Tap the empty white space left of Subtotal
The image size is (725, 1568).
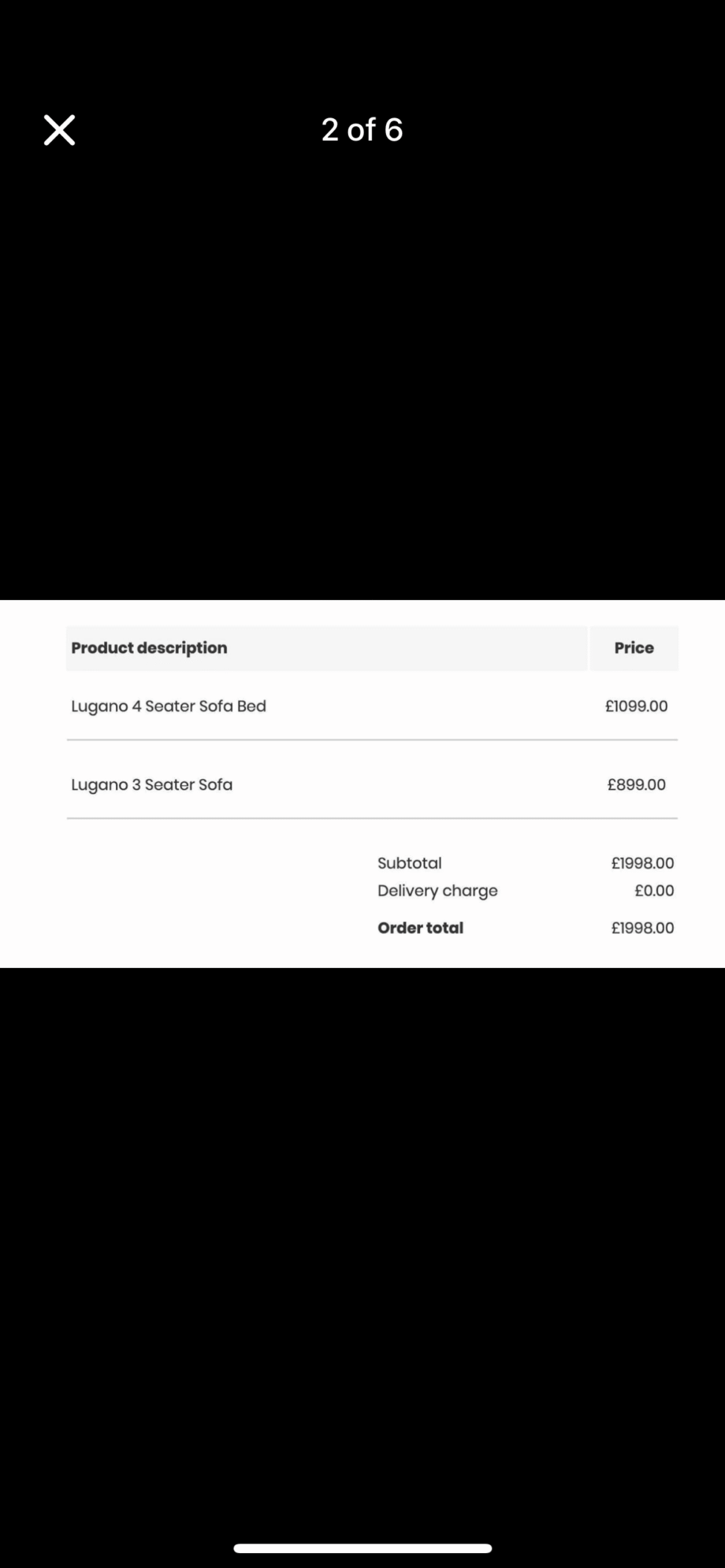(213, 894)
